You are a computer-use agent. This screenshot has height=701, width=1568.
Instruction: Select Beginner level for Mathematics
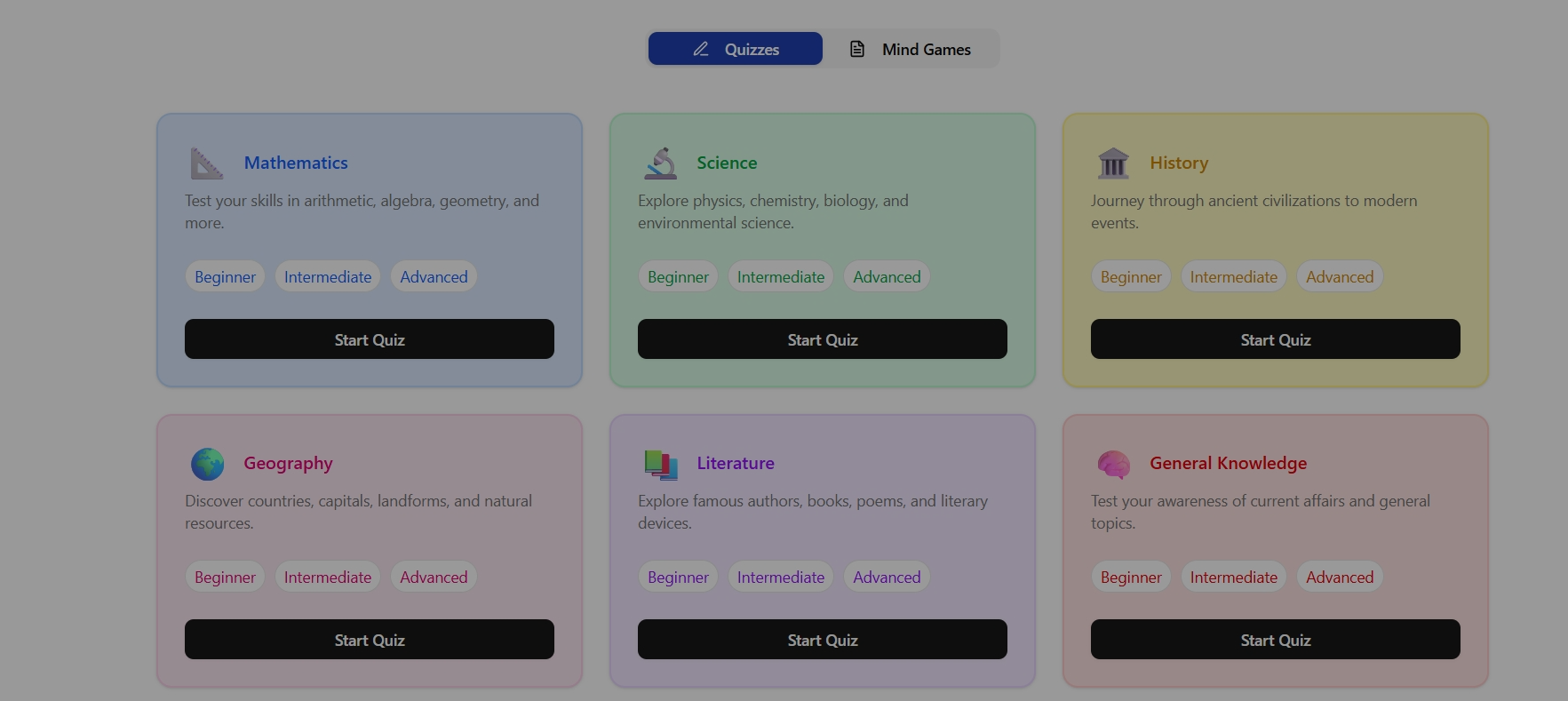[225, 276]
